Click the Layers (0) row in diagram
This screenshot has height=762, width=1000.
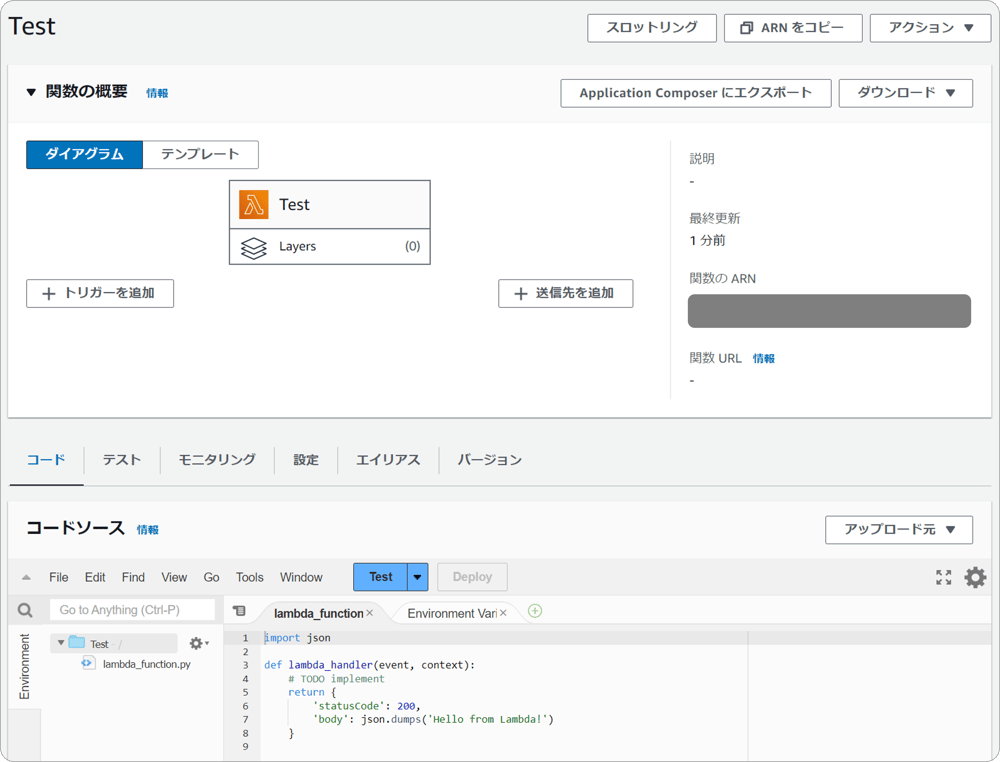click(330, 247)
